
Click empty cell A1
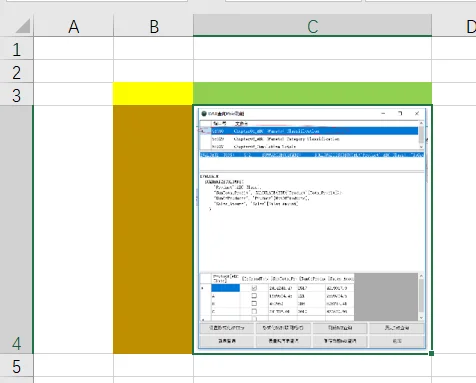point(73,48)
